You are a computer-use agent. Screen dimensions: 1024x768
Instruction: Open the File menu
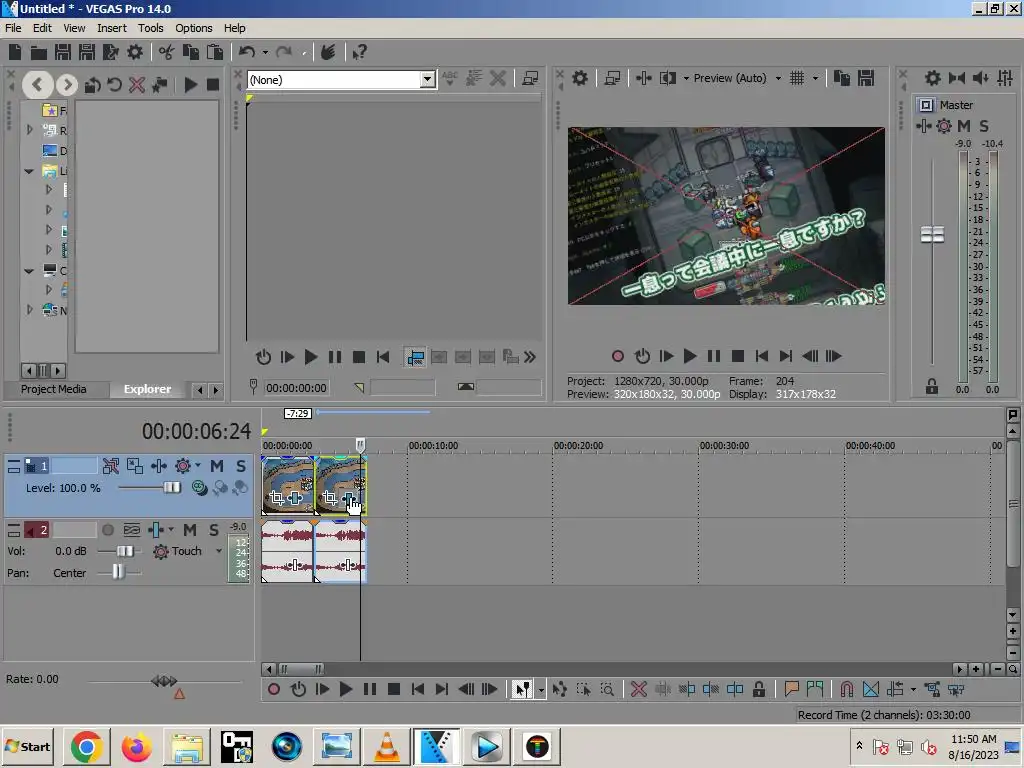[13, 28]
